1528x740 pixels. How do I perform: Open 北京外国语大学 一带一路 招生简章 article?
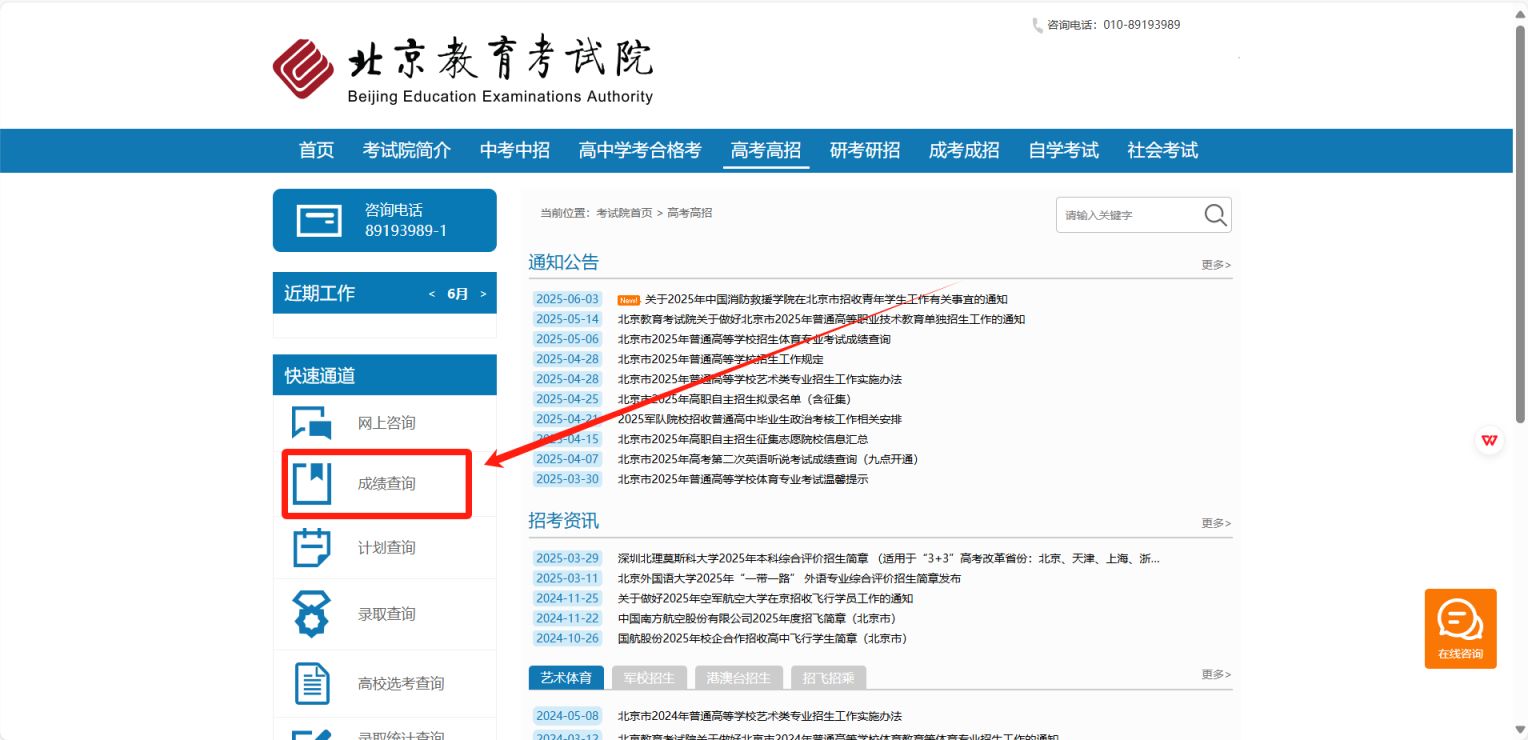point(789,578)
